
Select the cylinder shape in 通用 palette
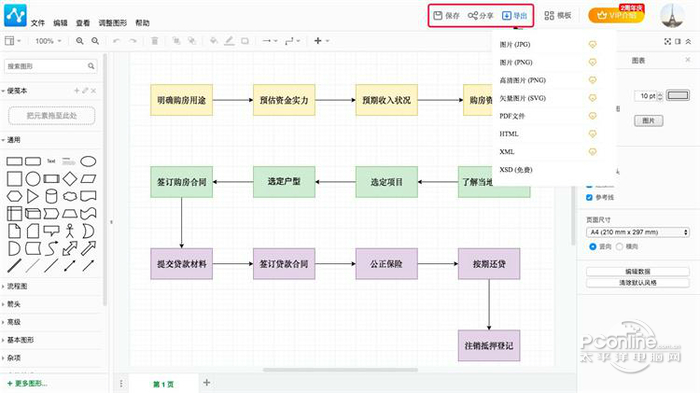coord(51,196)
